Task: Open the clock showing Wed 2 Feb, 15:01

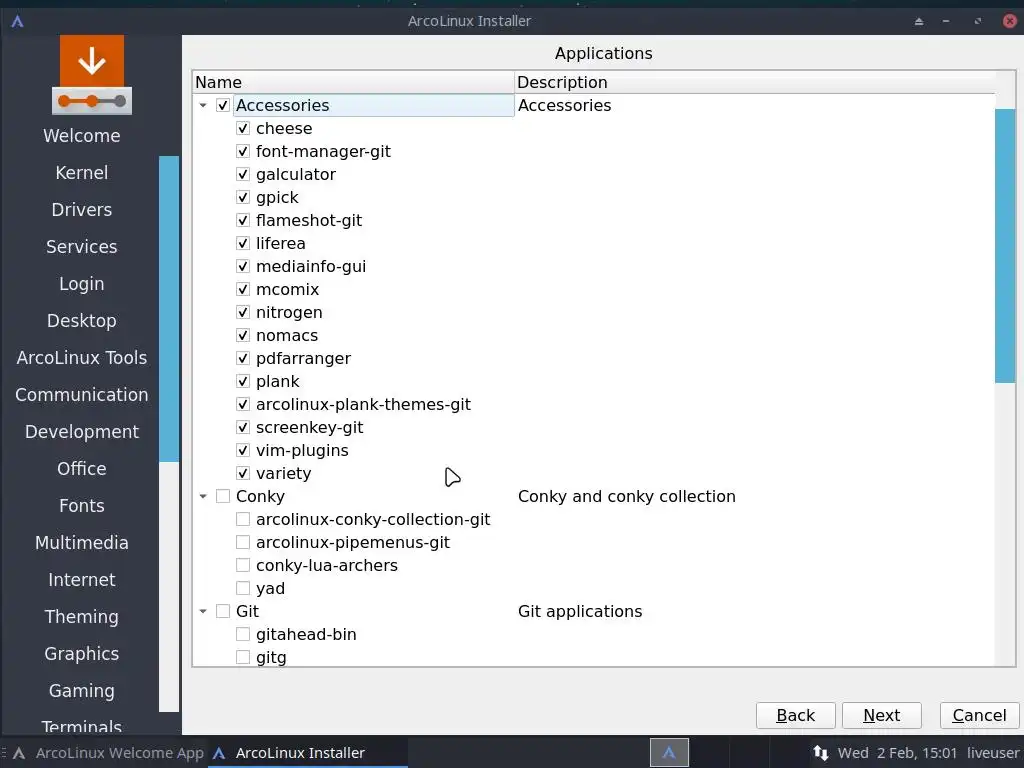Action: [897, 753]
